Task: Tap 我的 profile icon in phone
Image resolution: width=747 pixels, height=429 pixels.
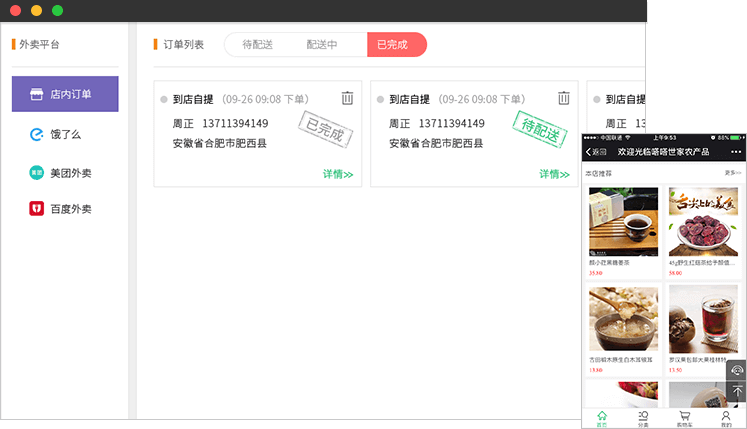Action: point(726,418)
